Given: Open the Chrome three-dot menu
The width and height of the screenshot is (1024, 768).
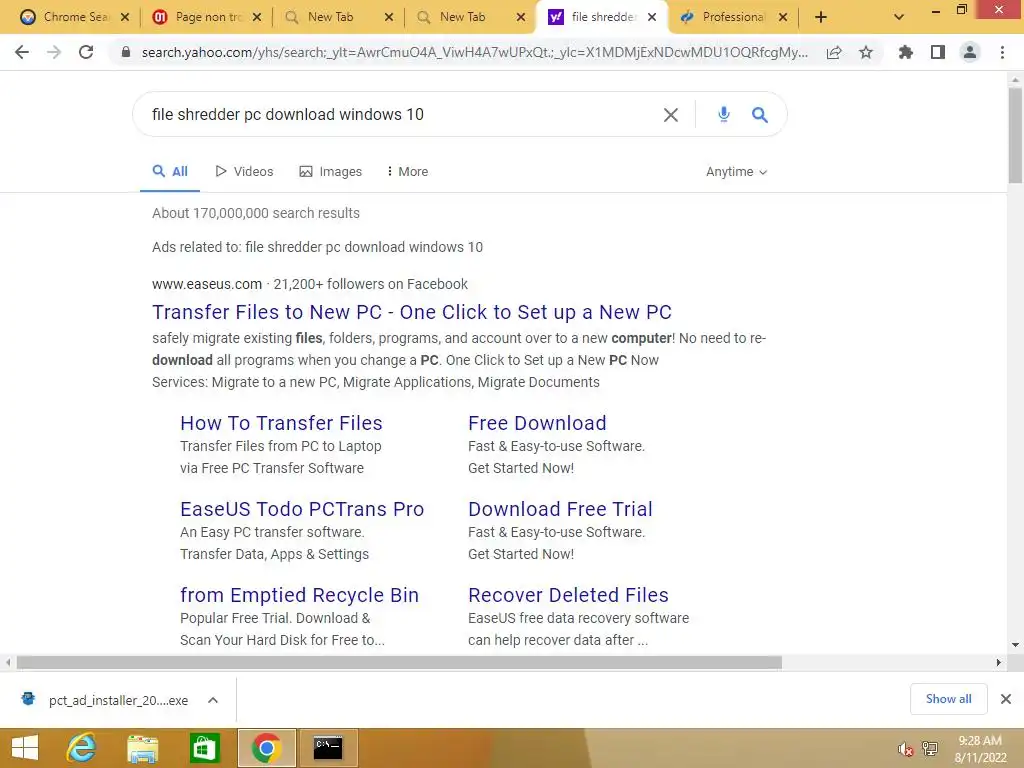Looking at the screenshot, I should pos(1002,52).
